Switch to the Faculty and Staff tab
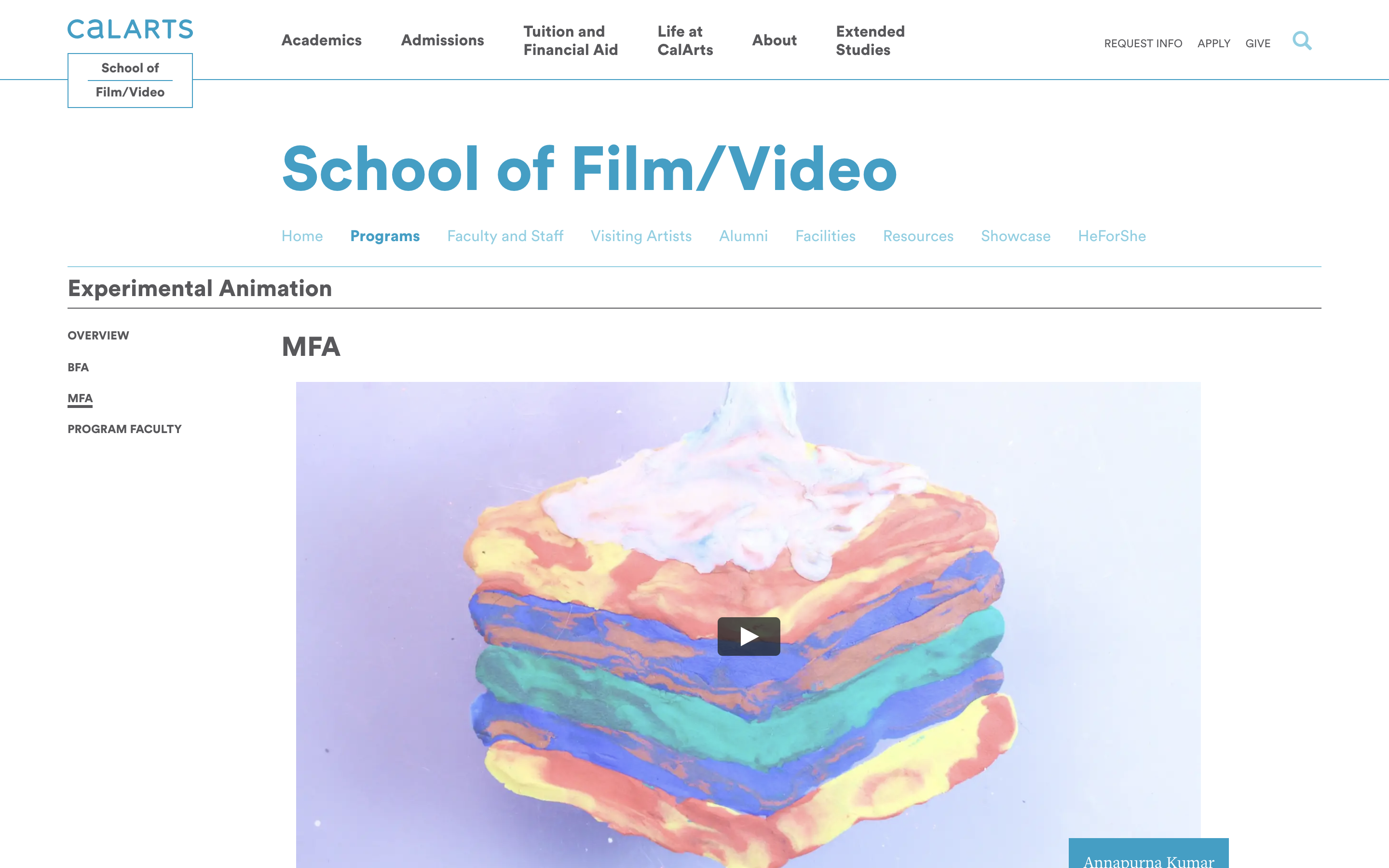Screen dimensions: 1389x868 click(x=505, y=236)
